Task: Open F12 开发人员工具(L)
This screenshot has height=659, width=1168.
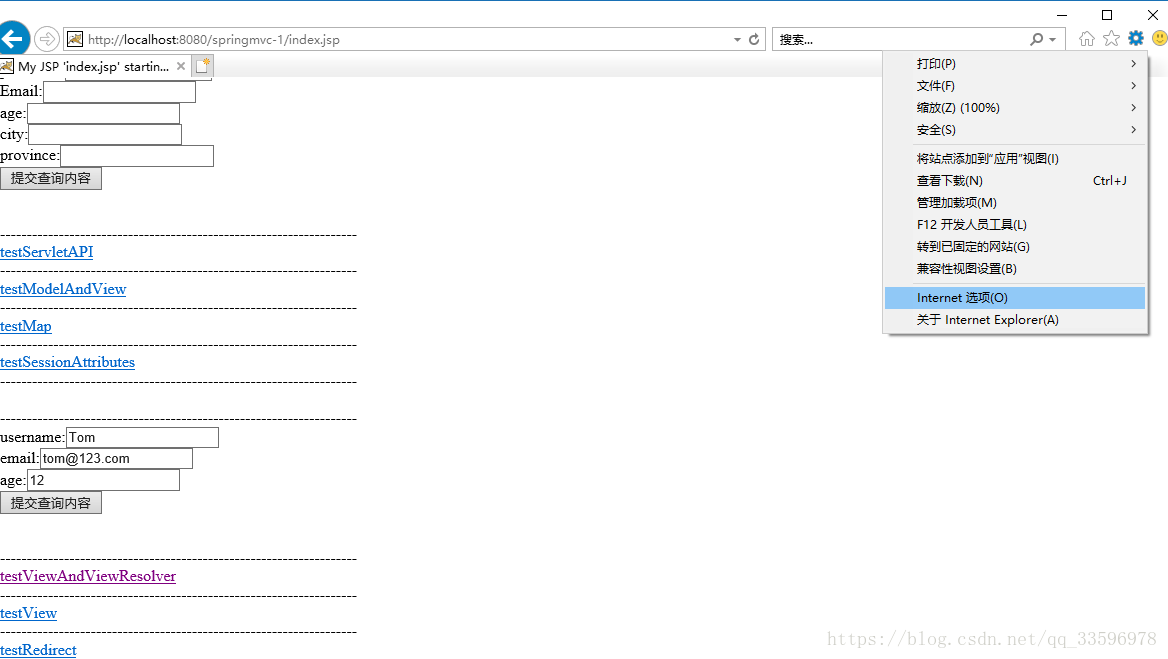Action: pos(1015,225)
